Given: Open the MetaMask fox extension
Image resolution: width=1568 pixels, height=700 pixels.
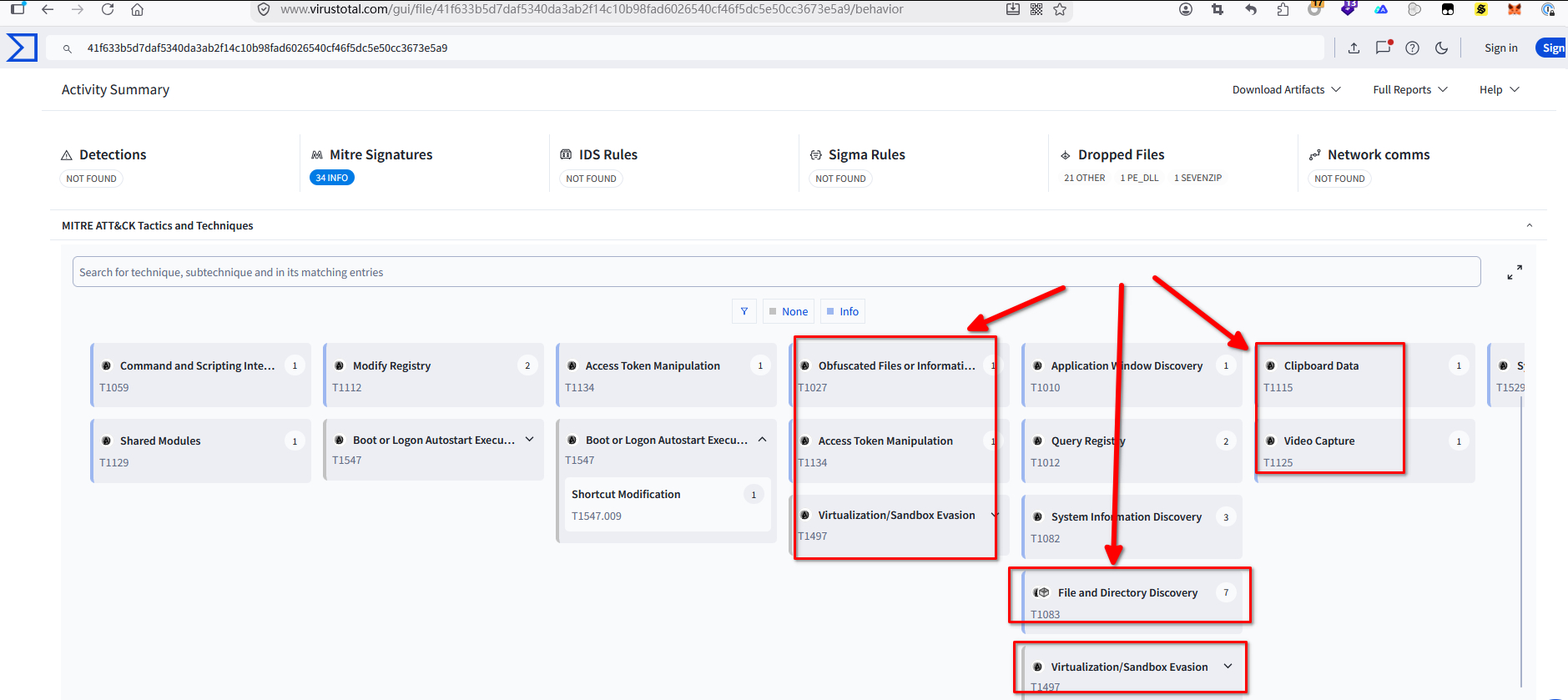Looking at the screenshot, I should (1514, 10).
